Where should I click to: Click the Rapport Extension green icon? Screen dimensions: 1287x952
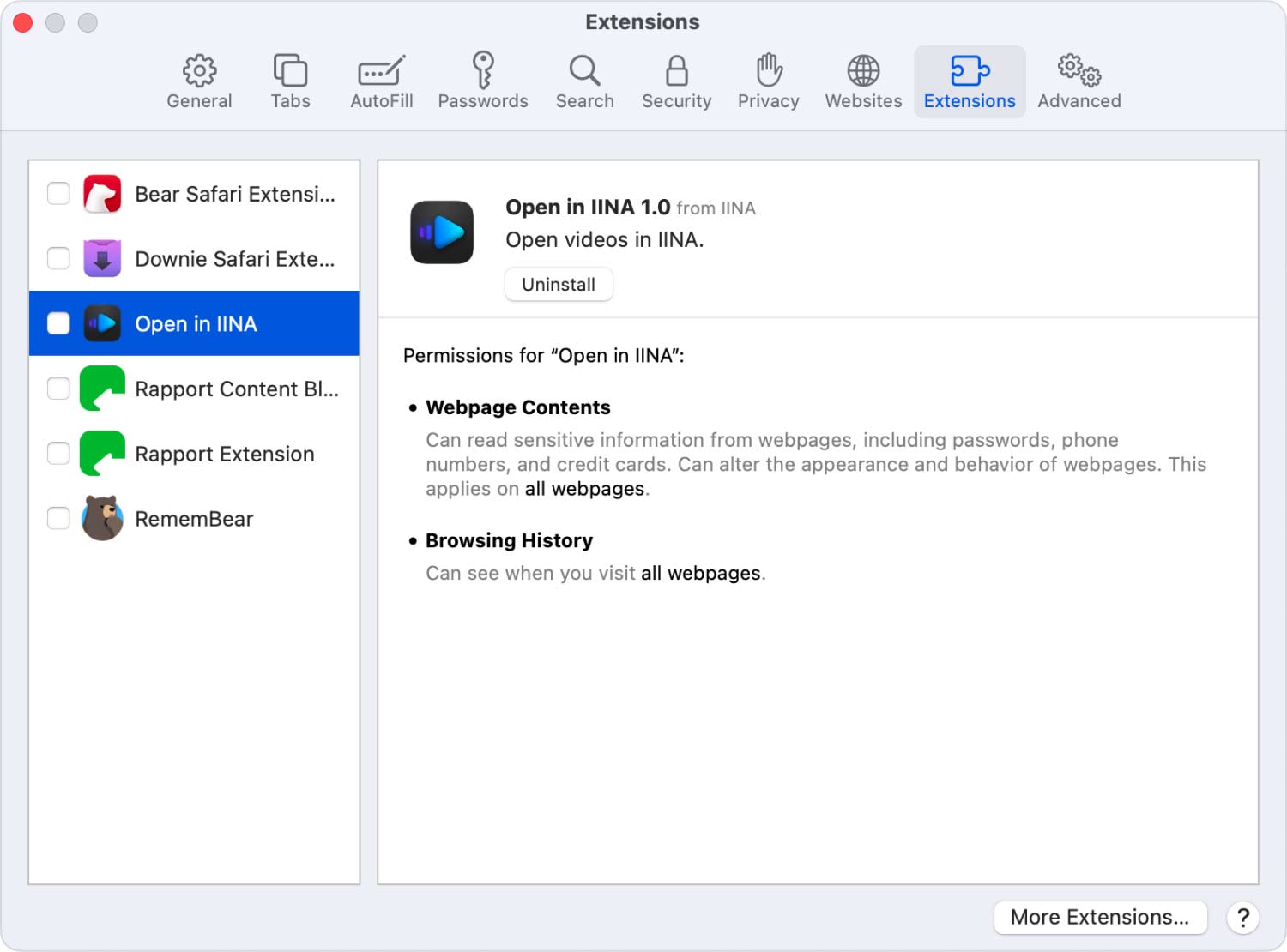tap(102, 454)
